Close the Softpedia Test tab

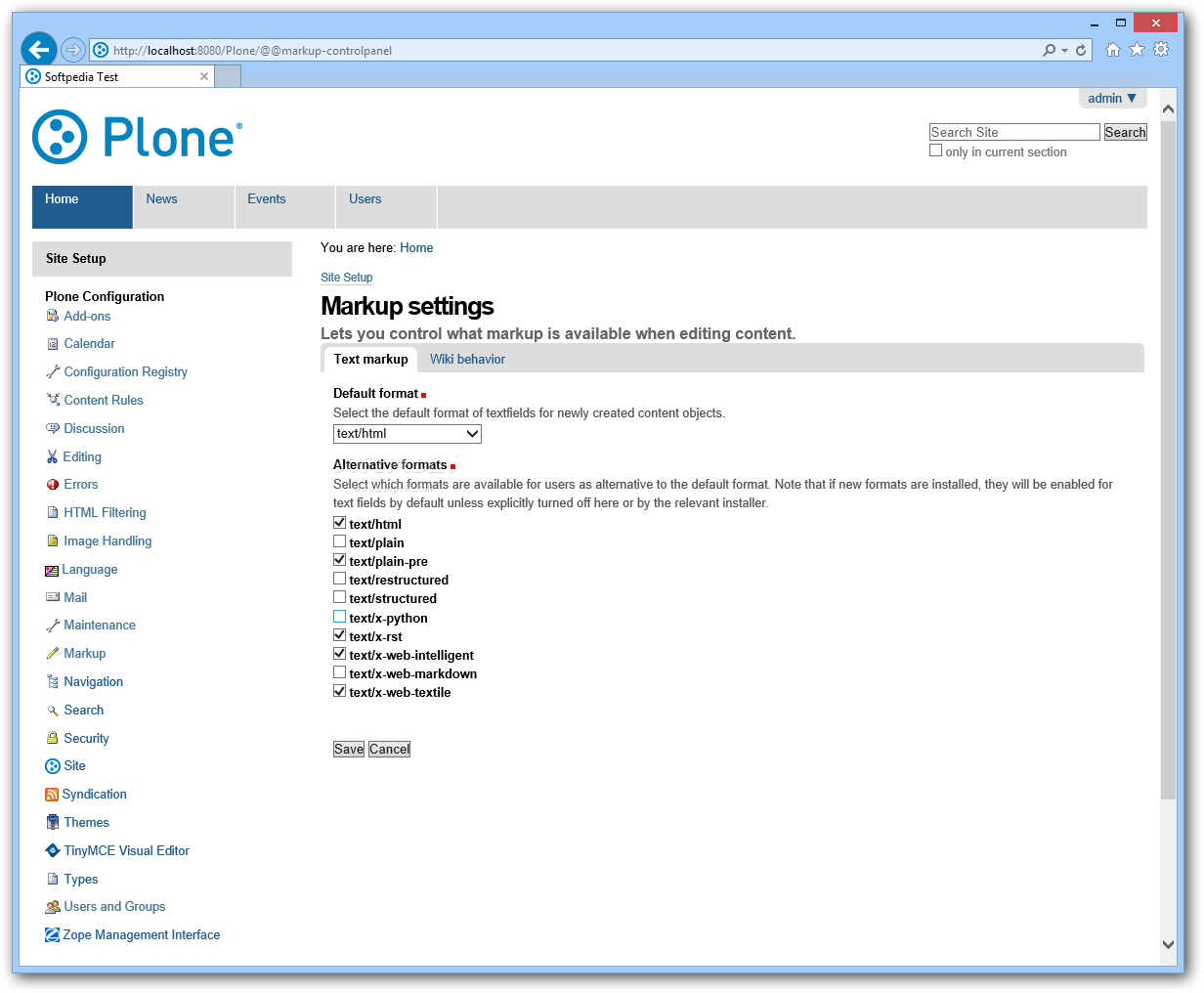[x=204, y=76]
